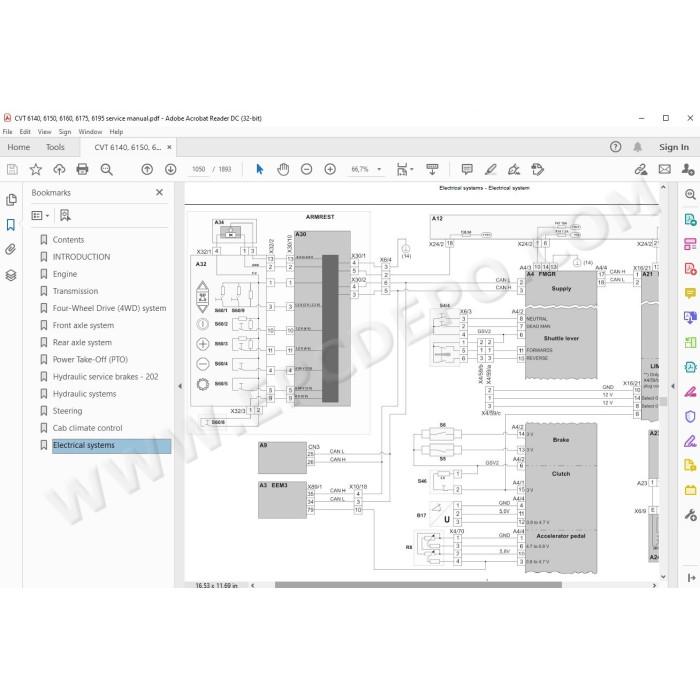
Task: Open the Sign menu
Action: click(x=65, y=132)
